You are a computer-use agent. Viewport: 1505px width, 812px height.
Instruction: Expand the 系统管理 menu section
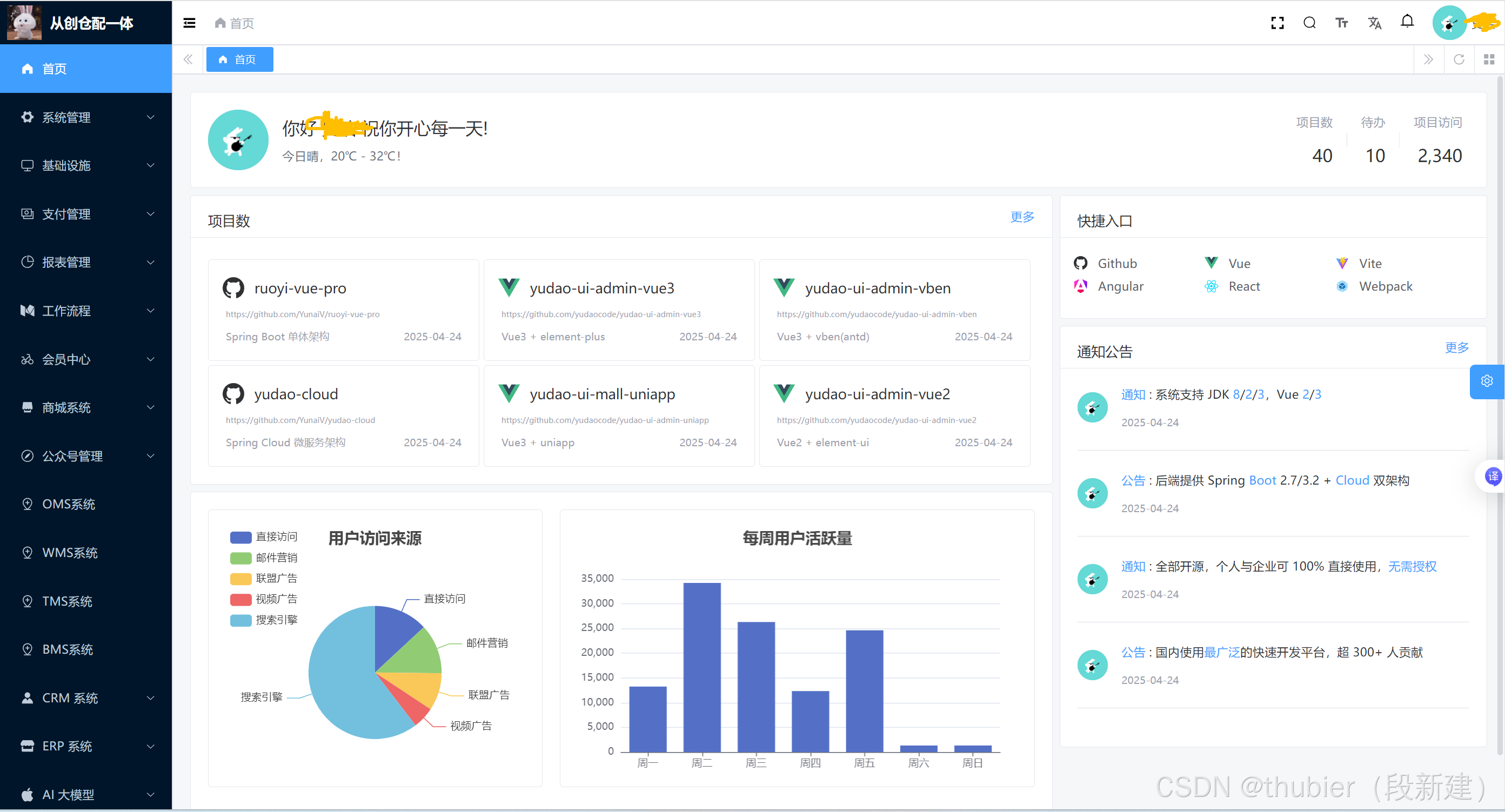(x=86, y=117)
